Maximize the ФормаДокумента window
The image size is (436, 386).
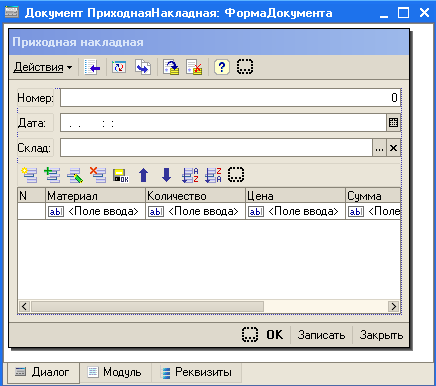point(403,13)
